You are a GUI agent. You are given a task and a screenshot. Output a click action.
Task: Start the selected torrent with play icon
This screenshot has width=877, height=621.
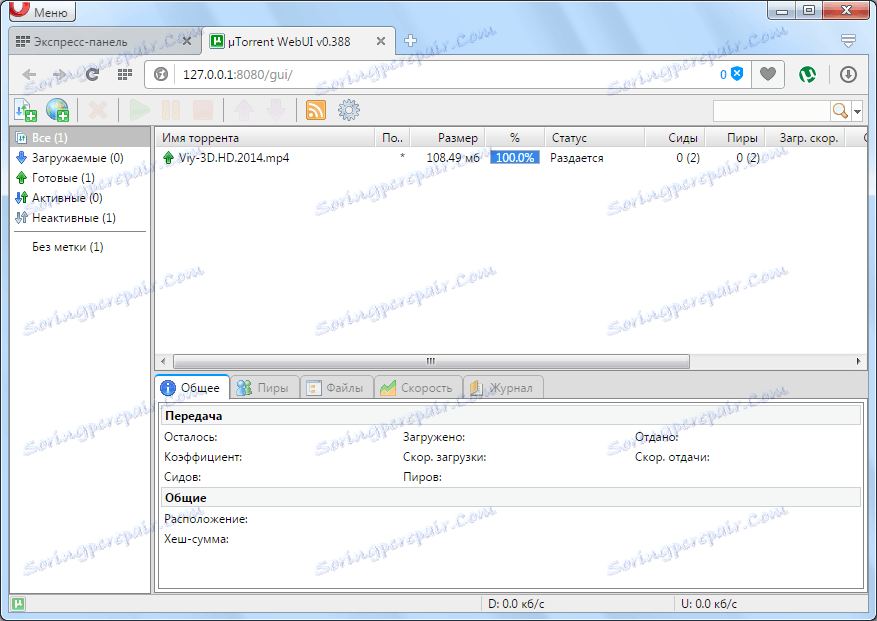point(139,110)
